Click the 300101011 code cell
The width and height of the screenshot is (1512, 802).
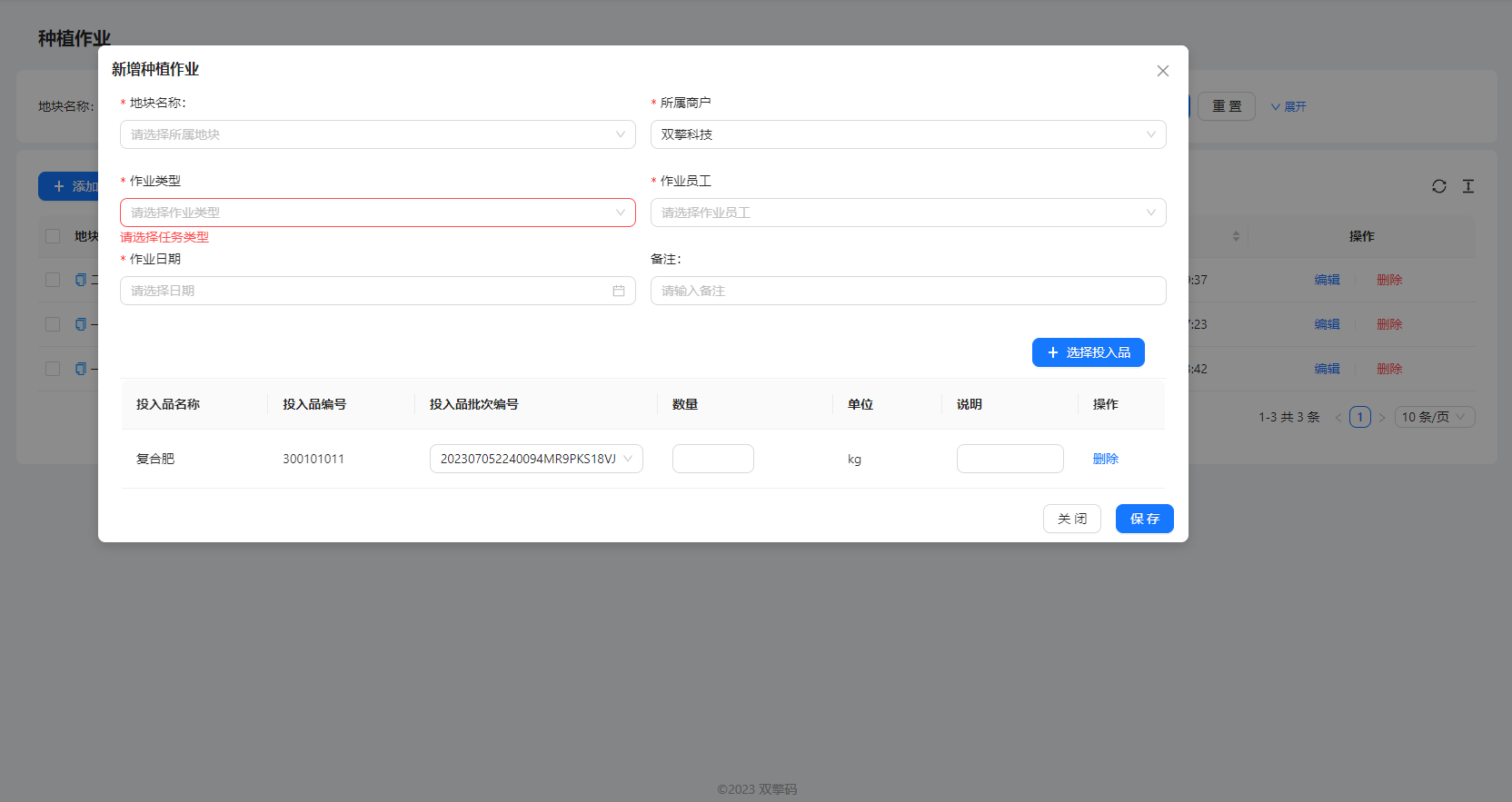313,459
